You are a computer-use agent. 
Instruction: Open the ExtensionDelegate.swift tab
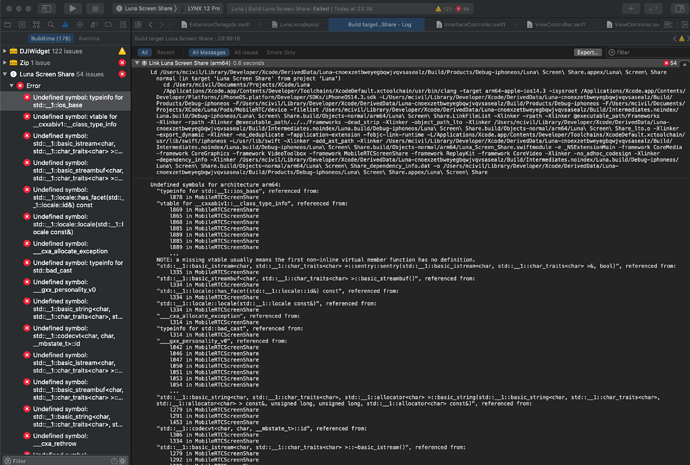216,25
